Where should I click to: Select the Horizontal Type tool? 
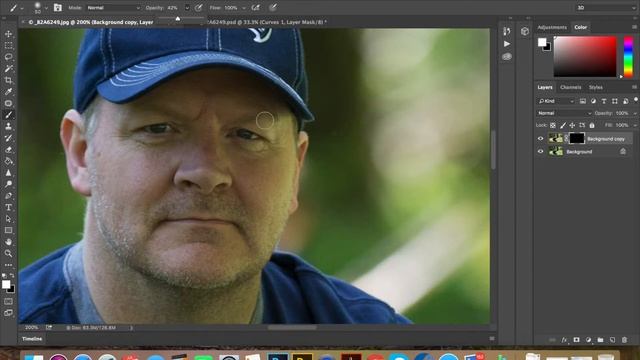[x=8, y=207]
